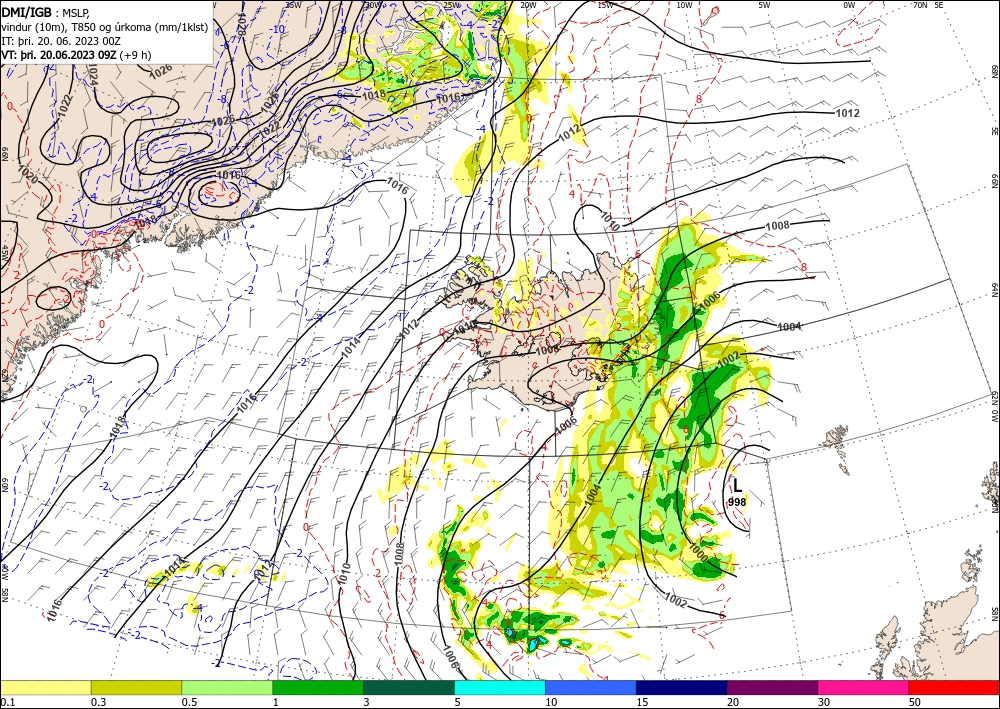The width and height of the screenshot is (1000, 709).
Task: Click the legend value '1'
Action: click(276, 702)
